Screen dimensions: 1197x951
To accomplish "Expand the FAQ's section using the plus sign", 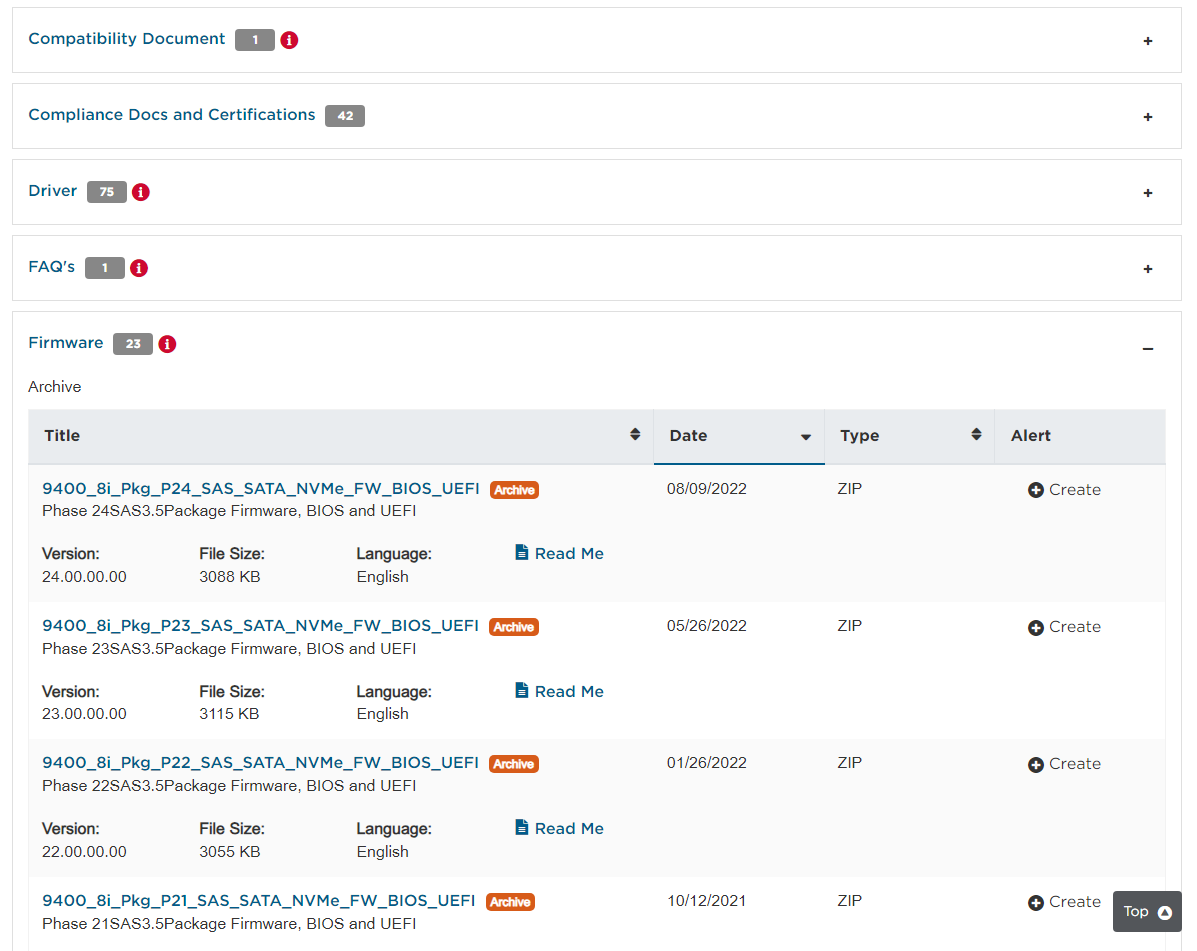I will click(1147, 269).
